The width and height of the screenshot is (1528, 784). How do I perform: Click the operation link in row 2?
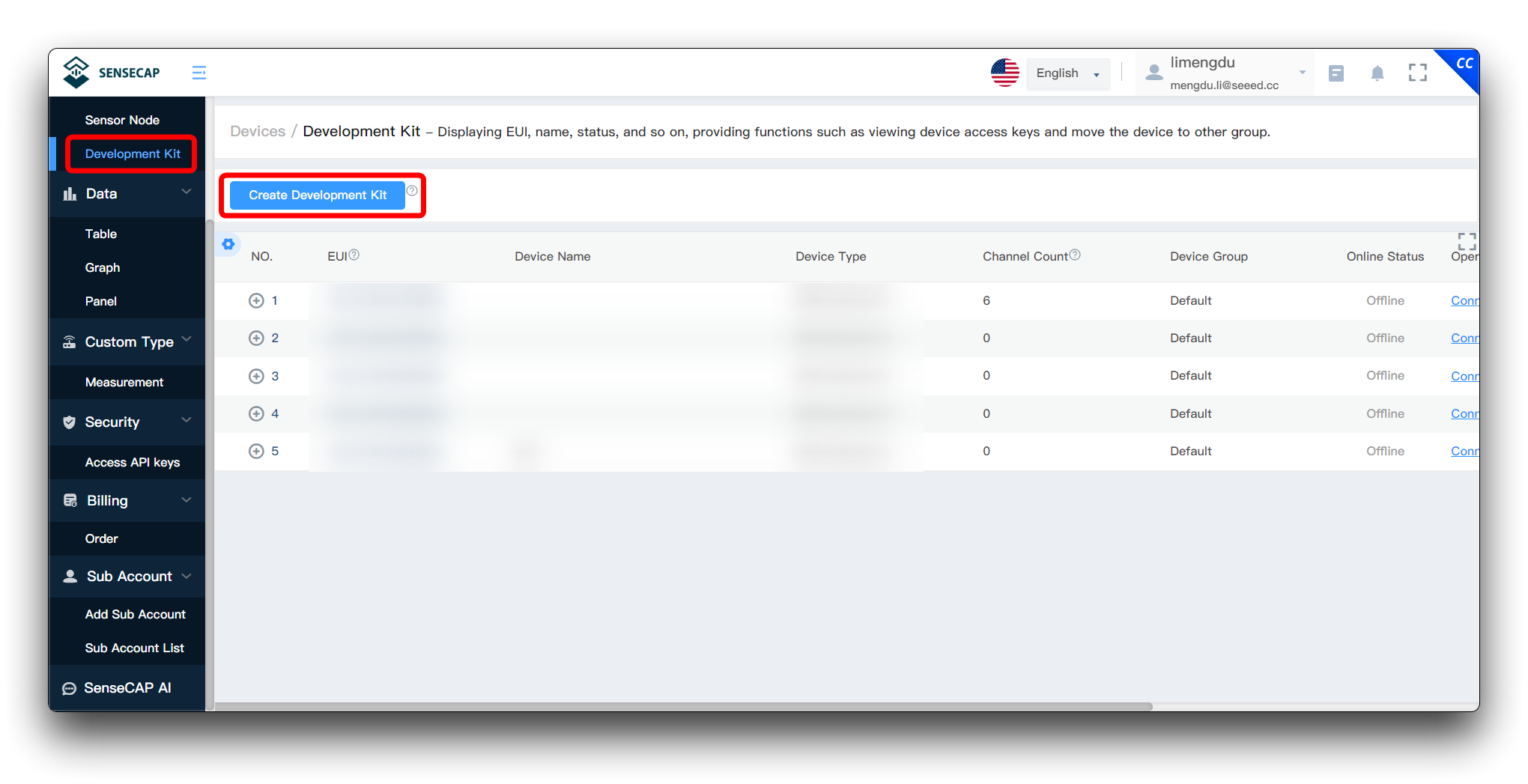(x=1464, y=338)
